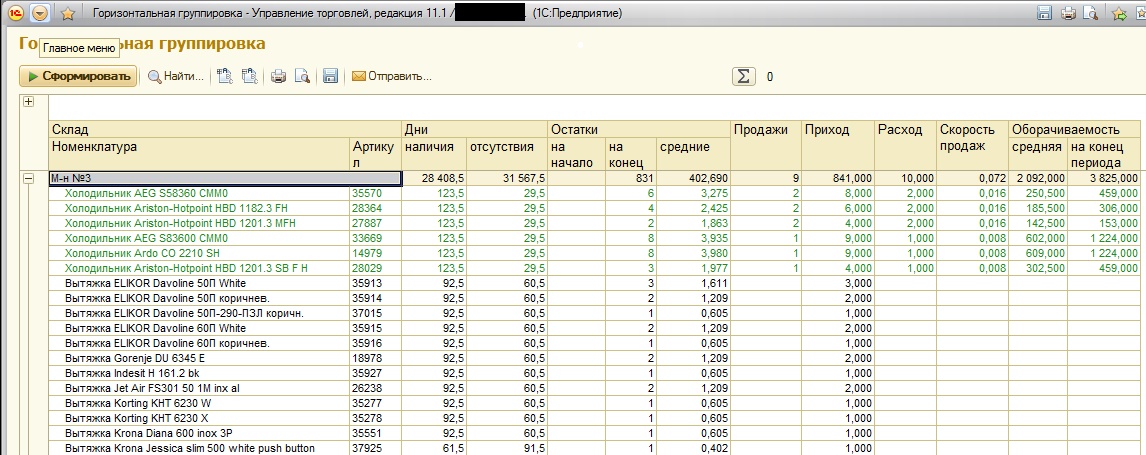Screen dimensions: 1146x455
Task: Open report preview magnifier page icon
Action: (x=302, y=76)
